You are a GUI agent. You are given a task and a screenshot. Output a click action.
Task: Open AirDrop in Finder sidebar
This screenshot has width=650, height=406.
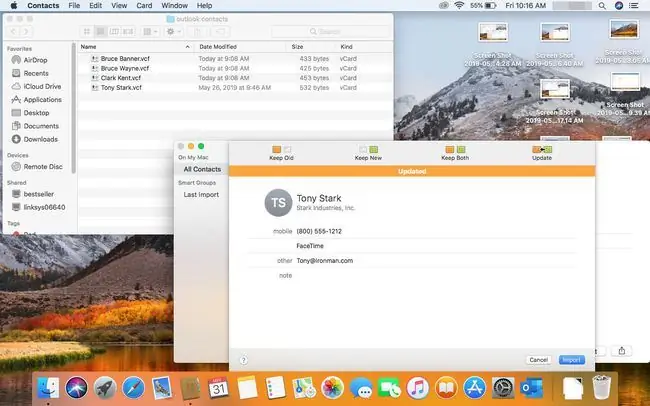coord(35,60)
